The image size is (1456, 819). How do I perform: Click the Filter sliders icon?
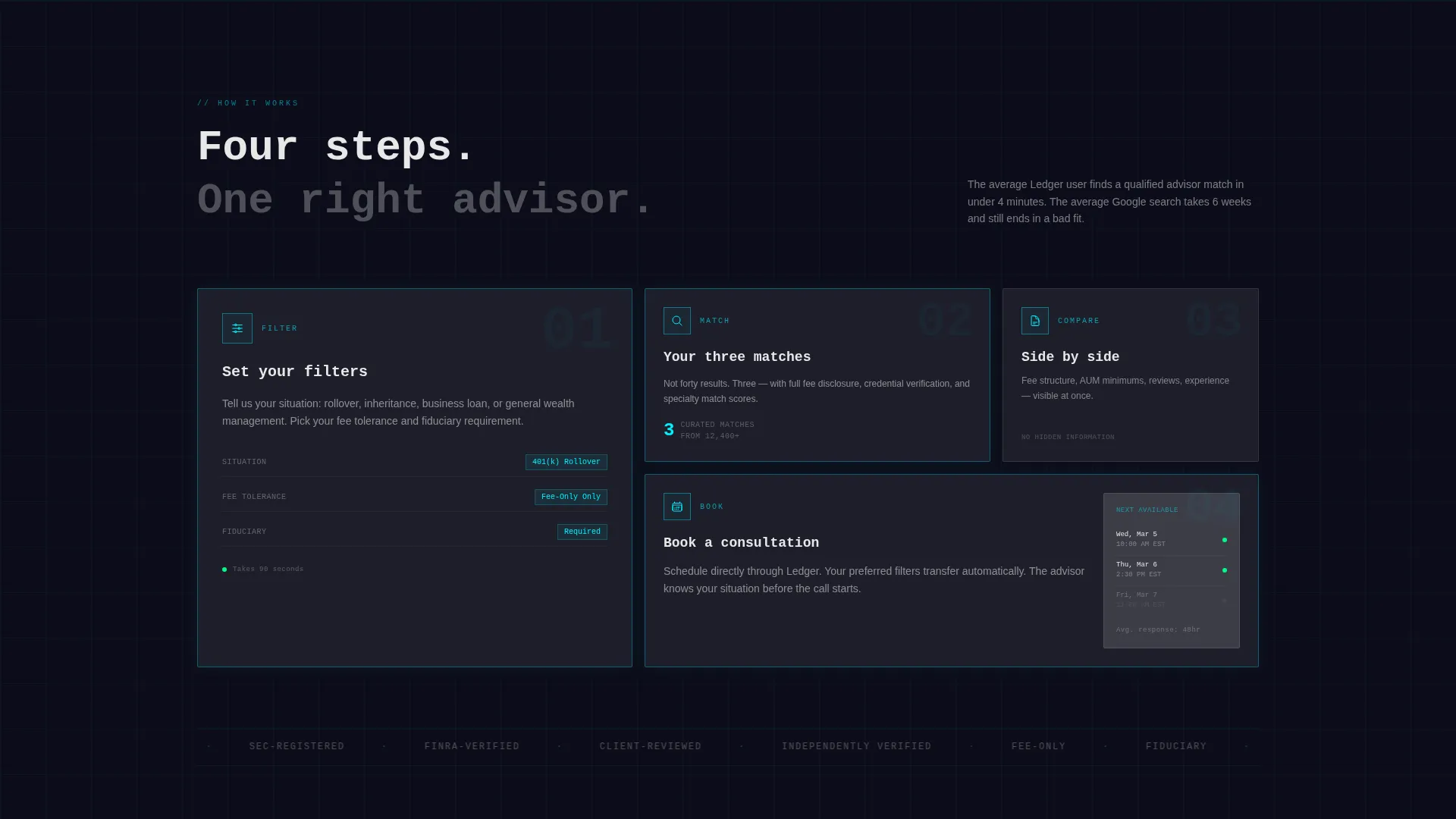pyautogui.click(x=237, y=328)
